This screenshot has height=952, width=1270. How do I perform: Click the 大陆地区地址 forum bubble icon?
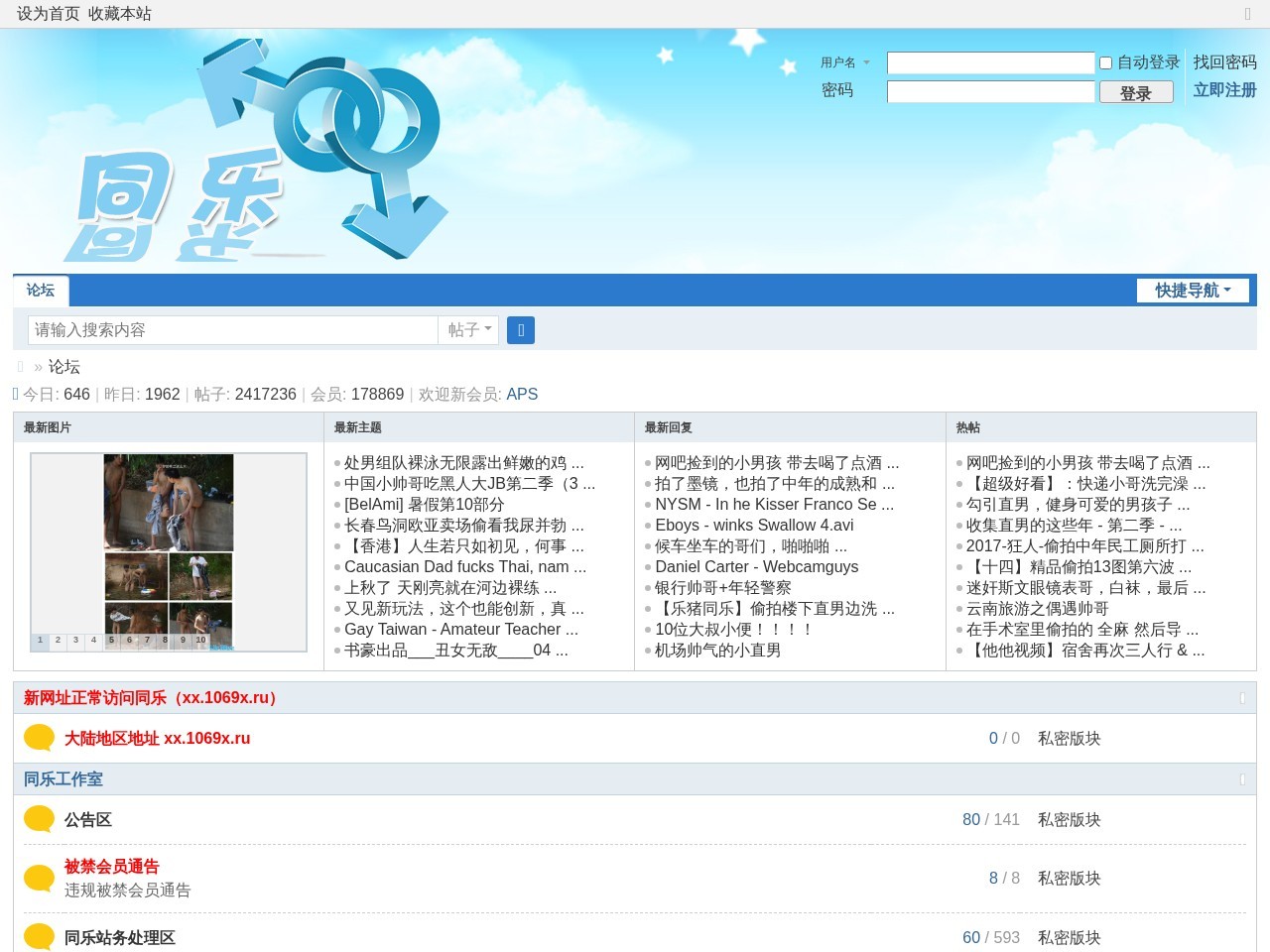tap(39, 738)
